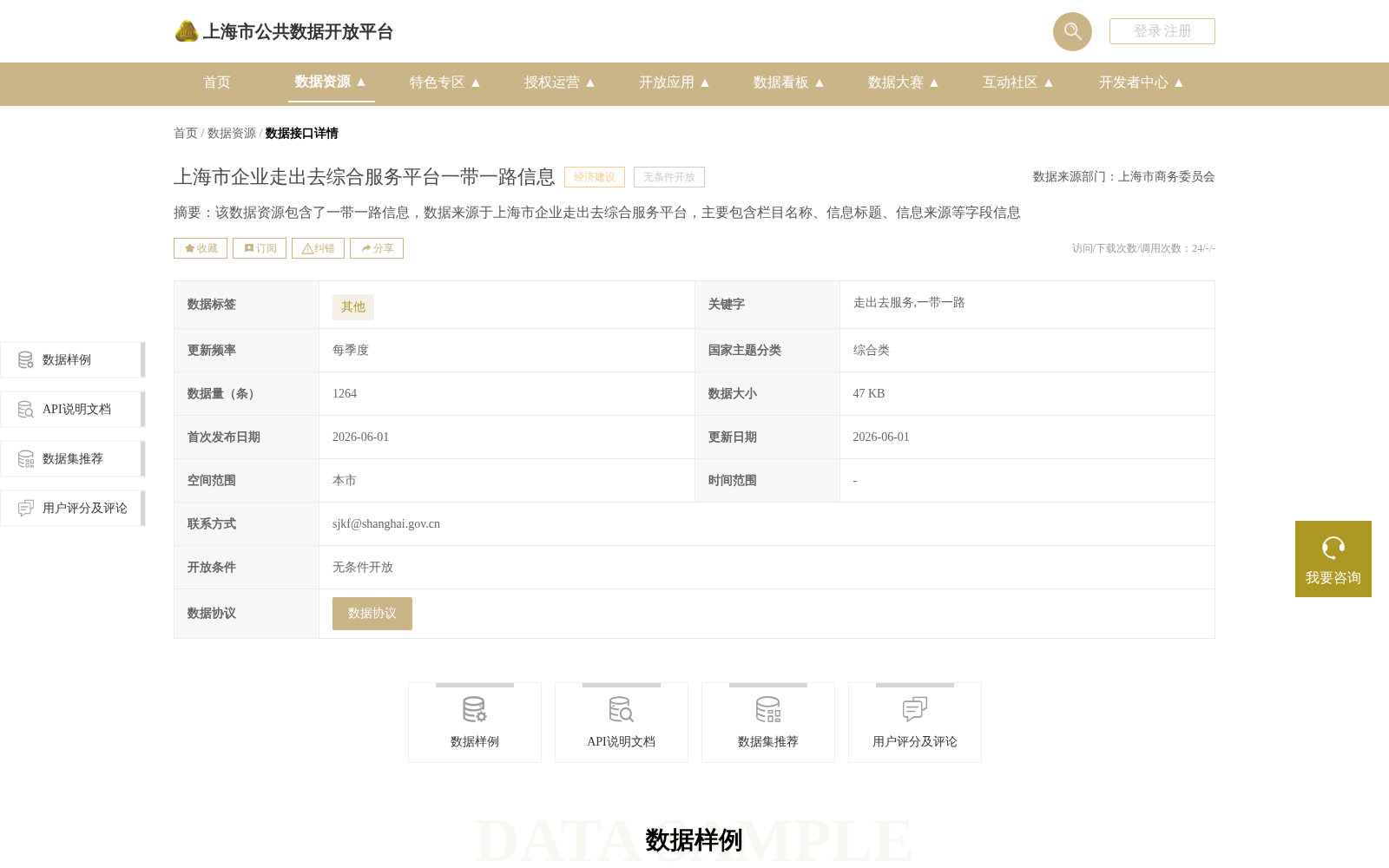Click the headset icon in 我要咨询 widget
The width and height of the screenshot is (1389, 868).
[x=1333, y=548]
